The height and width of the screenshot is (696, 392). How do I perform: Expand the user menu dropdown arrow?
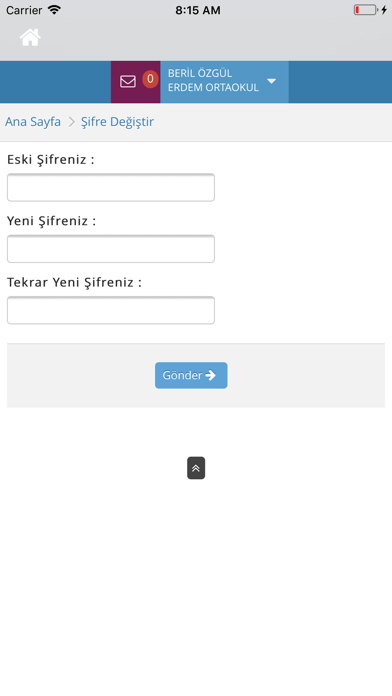[x=271, y=81]
